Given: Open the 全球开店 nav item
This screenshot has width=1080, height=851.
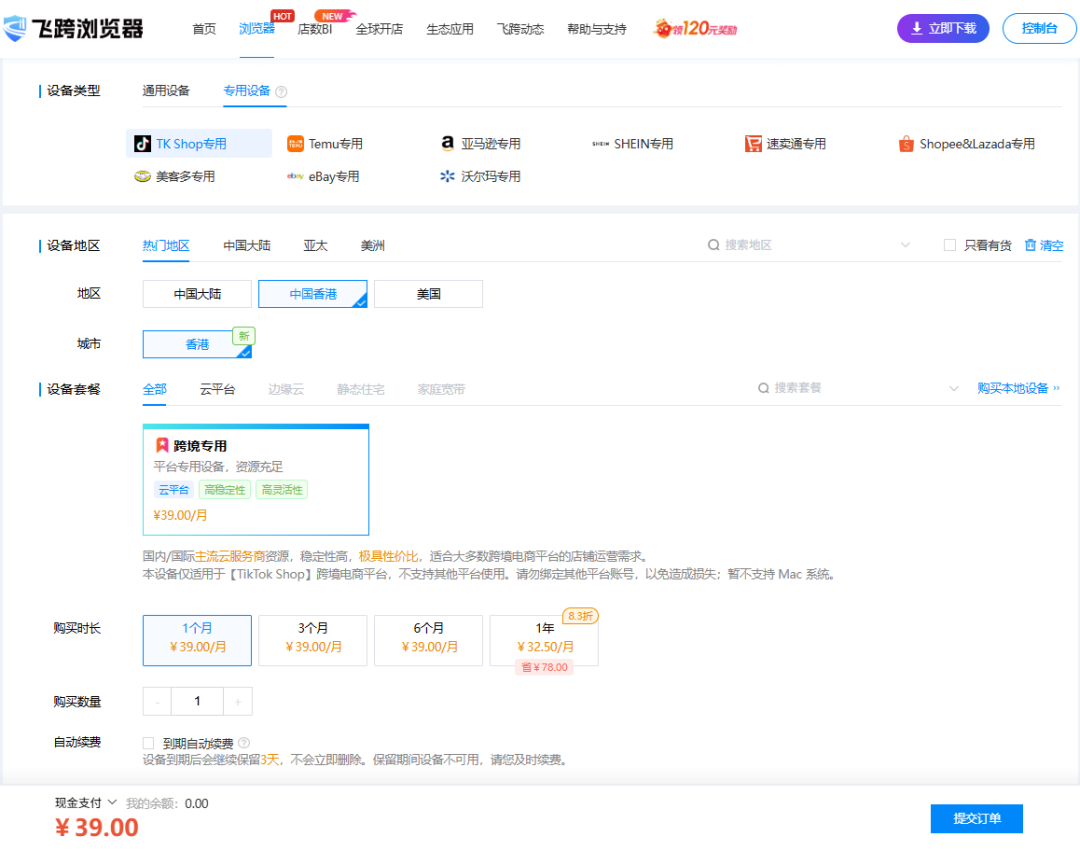Looking at the screenshot, I should 380,29.
